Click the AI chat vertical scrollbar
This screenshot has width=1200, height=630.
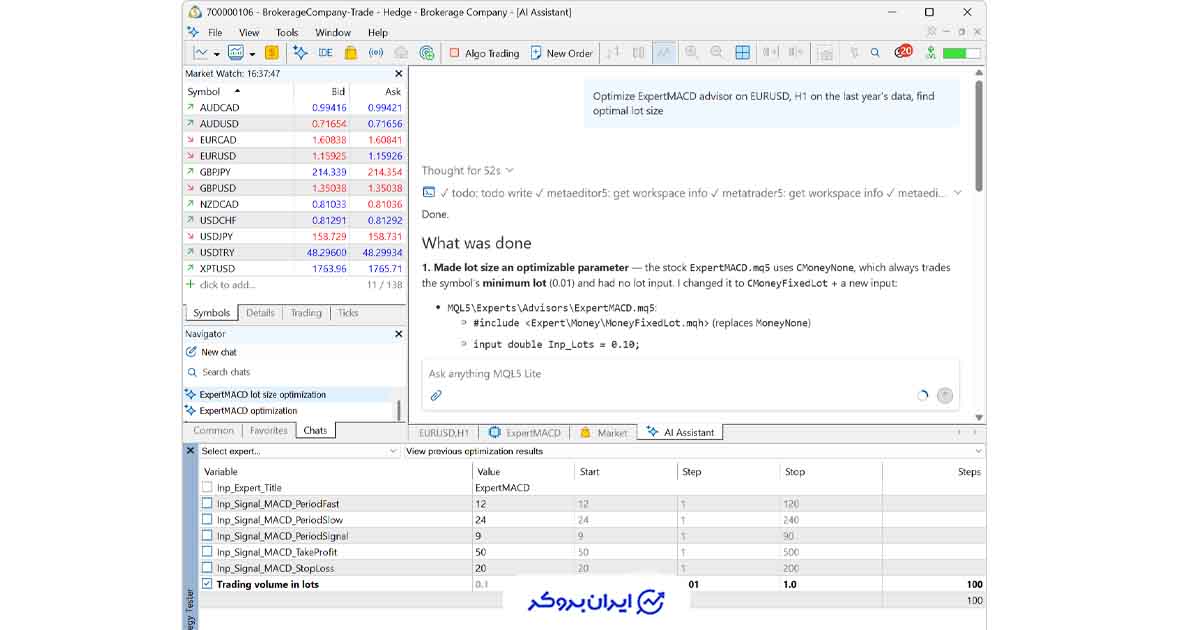(x=979, y=137)
